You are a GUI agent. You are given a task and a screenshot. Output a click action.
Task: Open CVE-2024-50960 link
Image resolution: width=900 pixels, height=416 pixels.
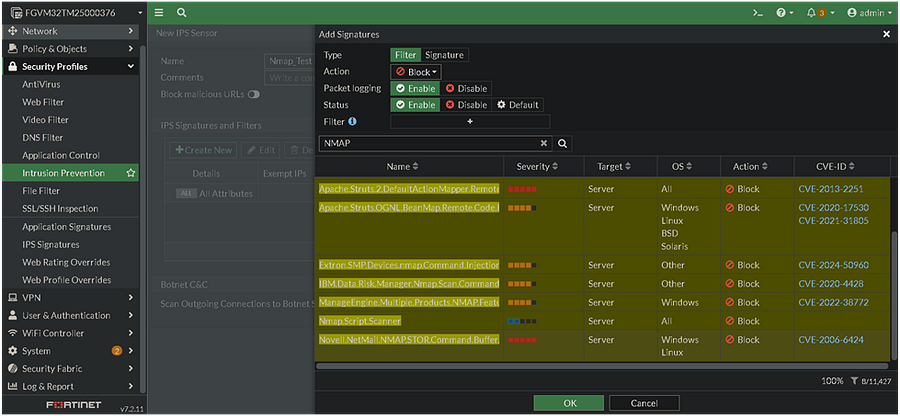point(833,265)
